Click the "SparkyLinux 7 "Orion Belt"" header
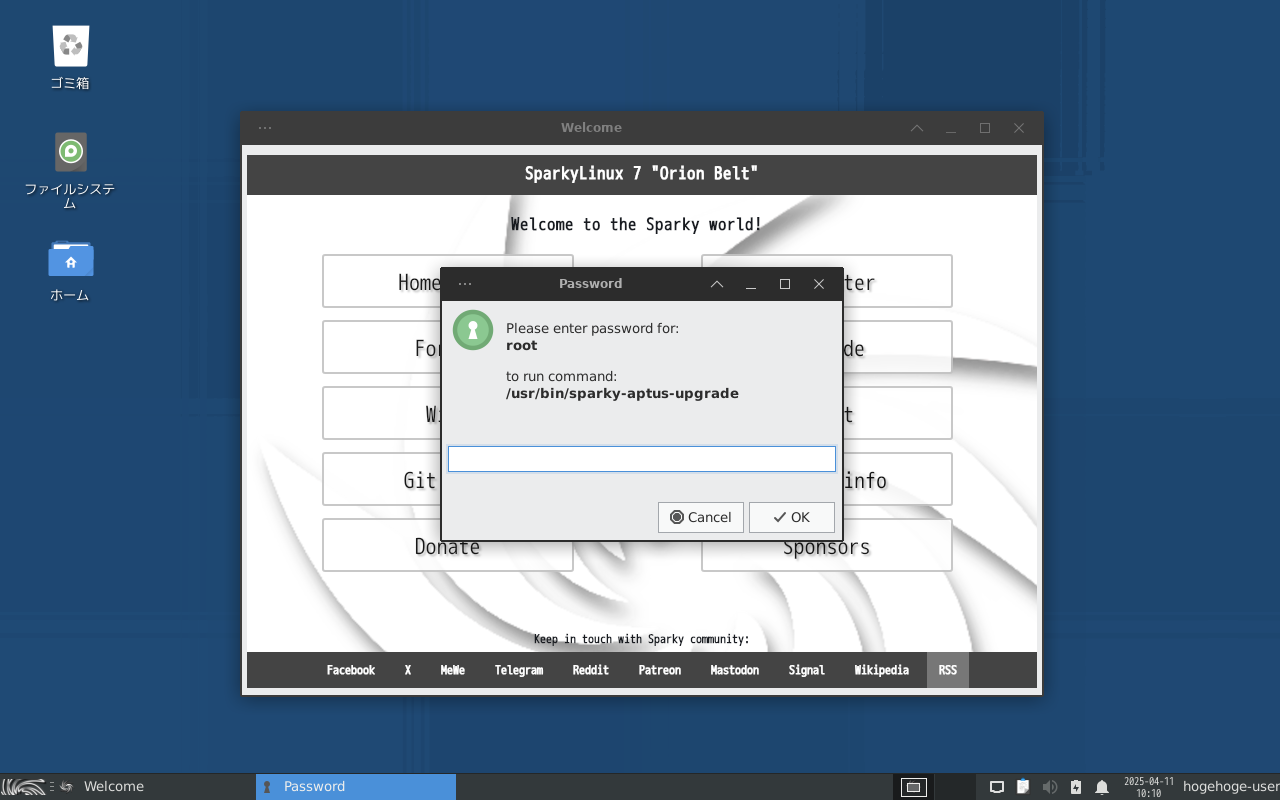Screen dimensions: 1280x800 coord(642,174)
